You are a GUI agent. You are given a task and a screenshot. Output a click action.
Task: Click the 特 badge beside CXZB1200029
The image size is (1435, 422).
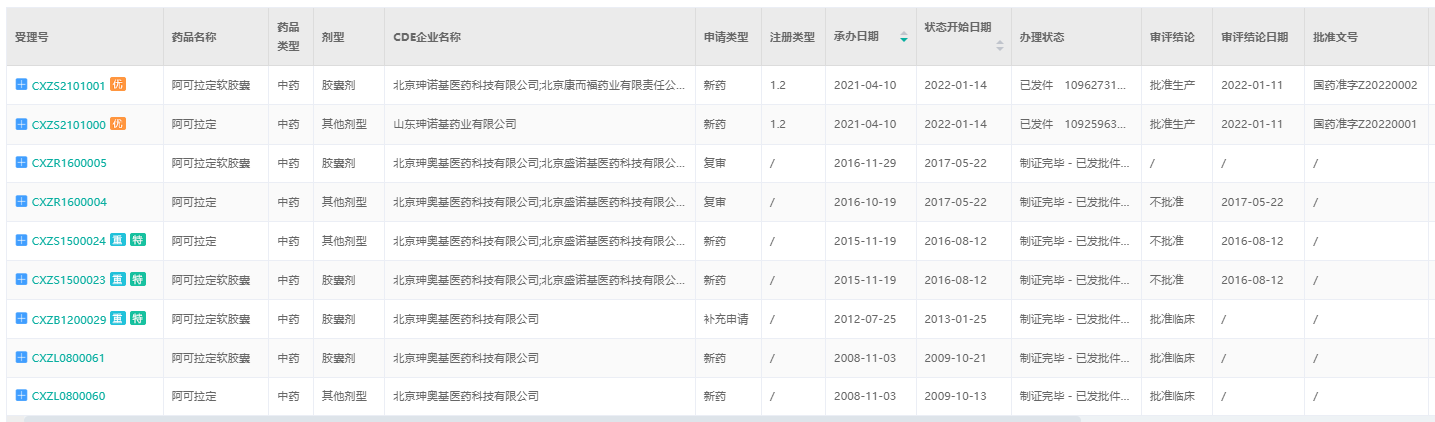point(138,319)
